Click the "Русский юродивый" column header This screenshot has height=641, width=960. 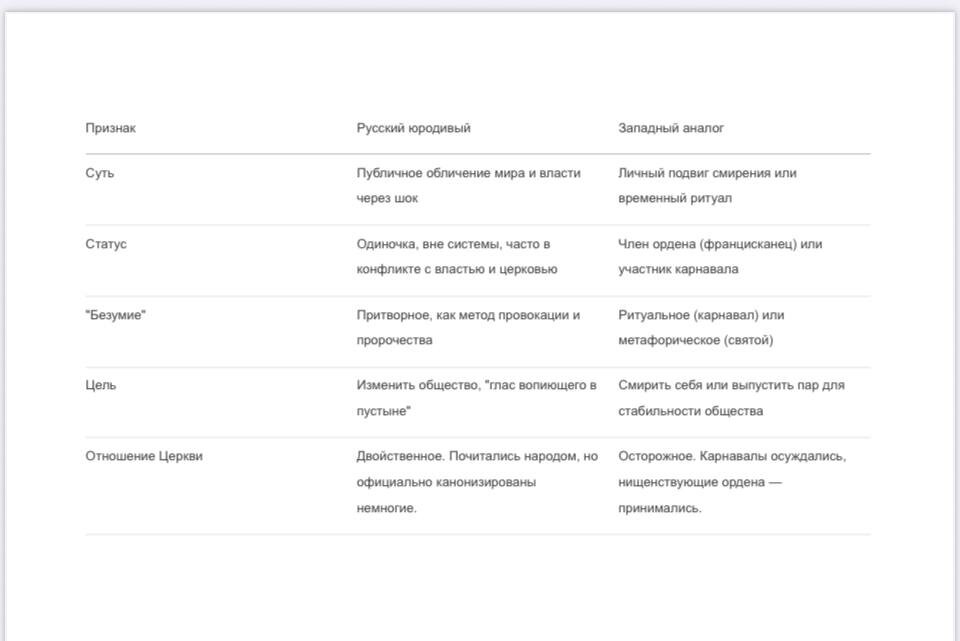point(414,128)
